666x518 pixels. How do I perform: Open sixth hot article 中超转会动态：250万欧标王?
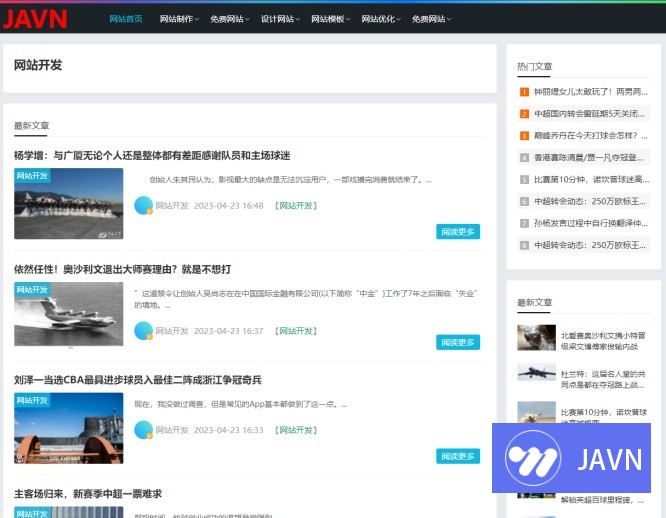(590, 201)
